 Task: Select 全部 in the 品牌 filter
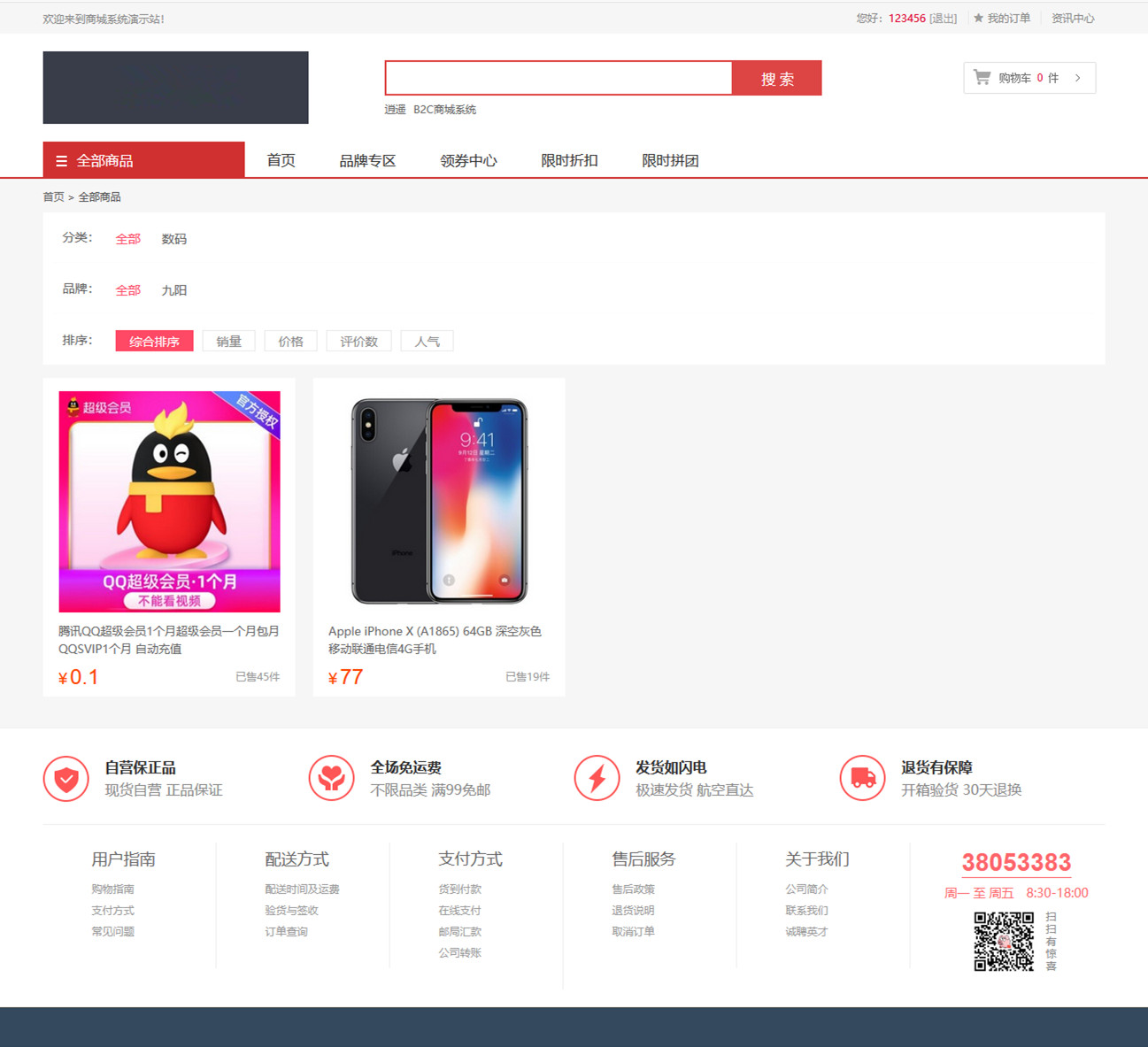click(128, 290)
